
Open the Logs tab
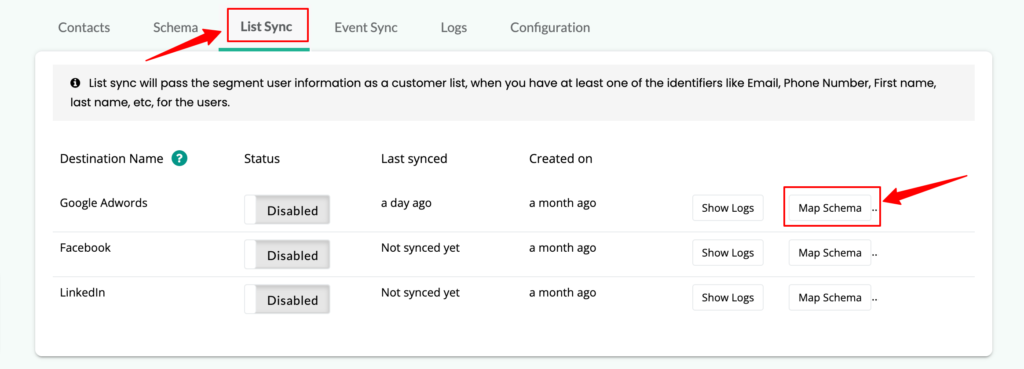[x=454, y=27]
